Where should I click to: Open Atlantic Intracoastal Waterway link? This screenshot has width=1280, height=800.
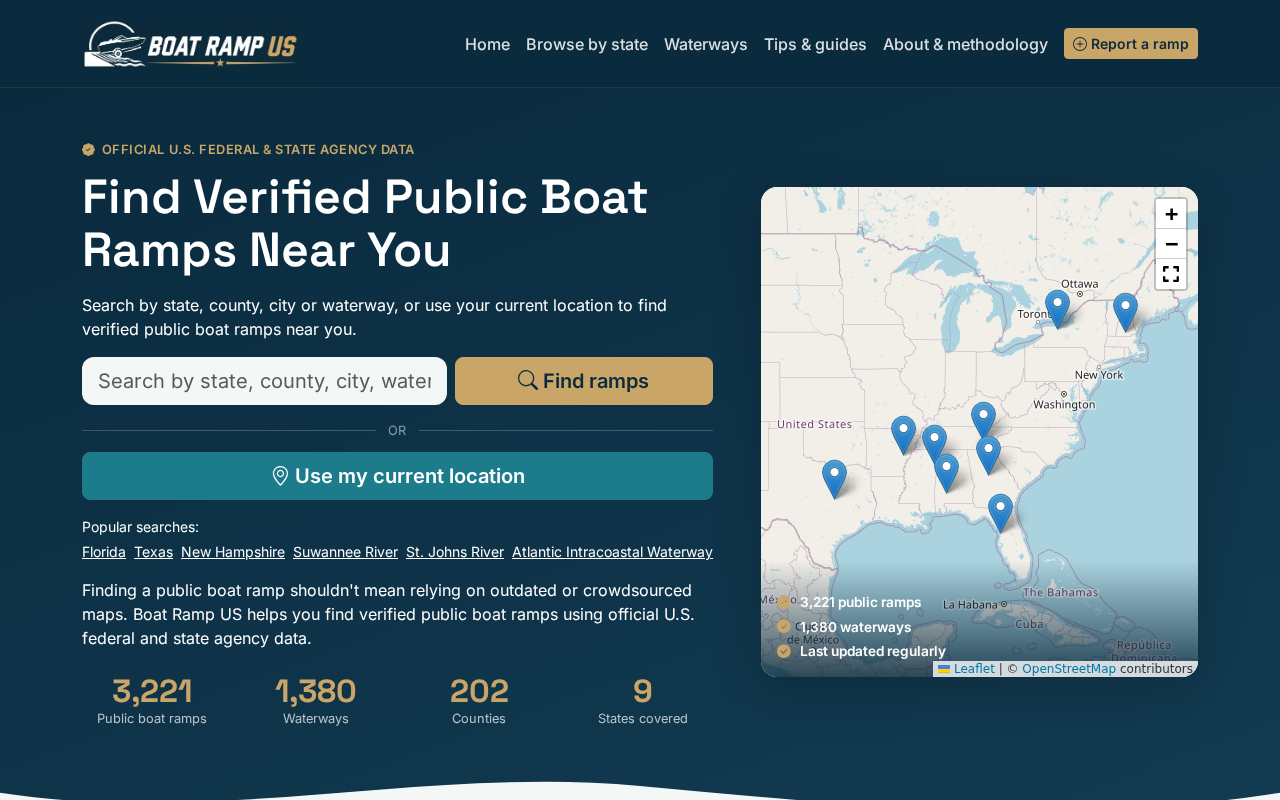612,552
